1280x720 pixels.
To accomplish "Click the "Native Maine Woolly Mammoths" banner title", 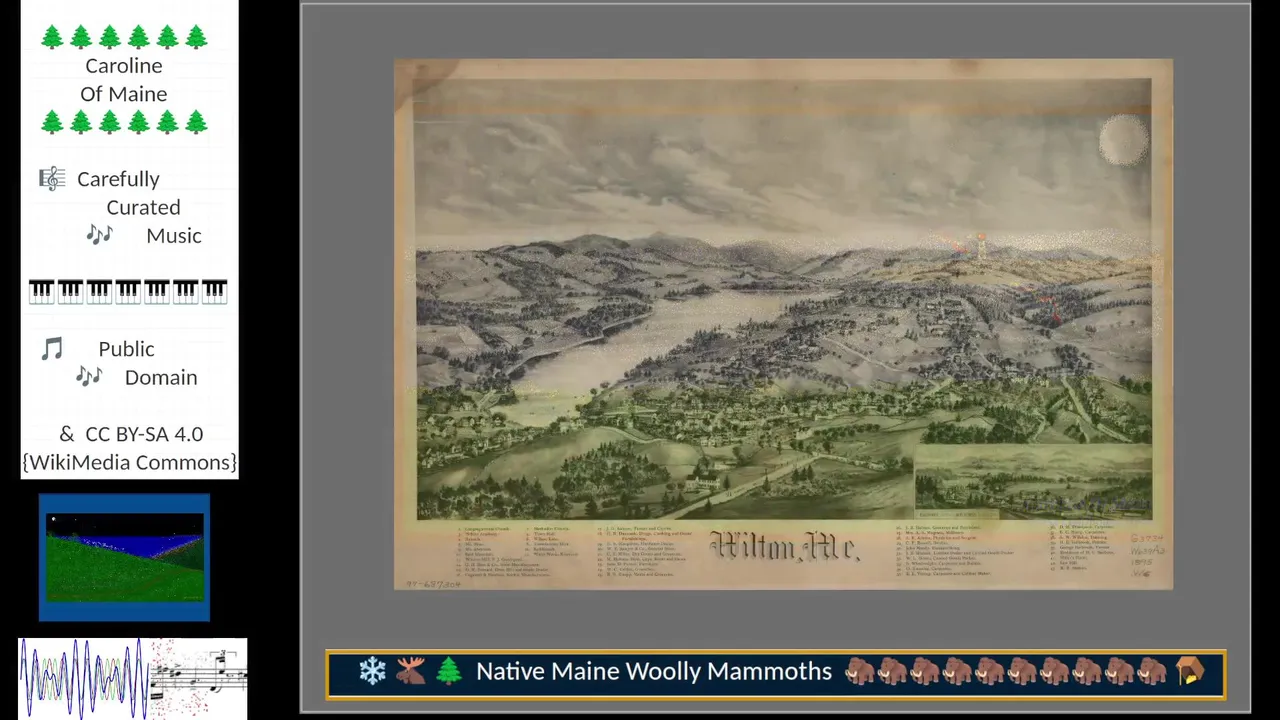I will click(x=654, y=672).
